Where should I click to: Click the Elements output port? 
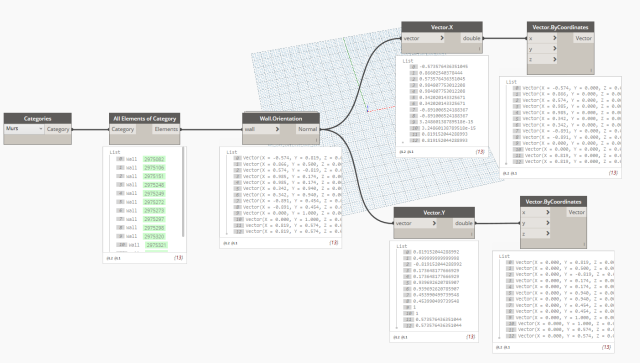pos(166,129)
